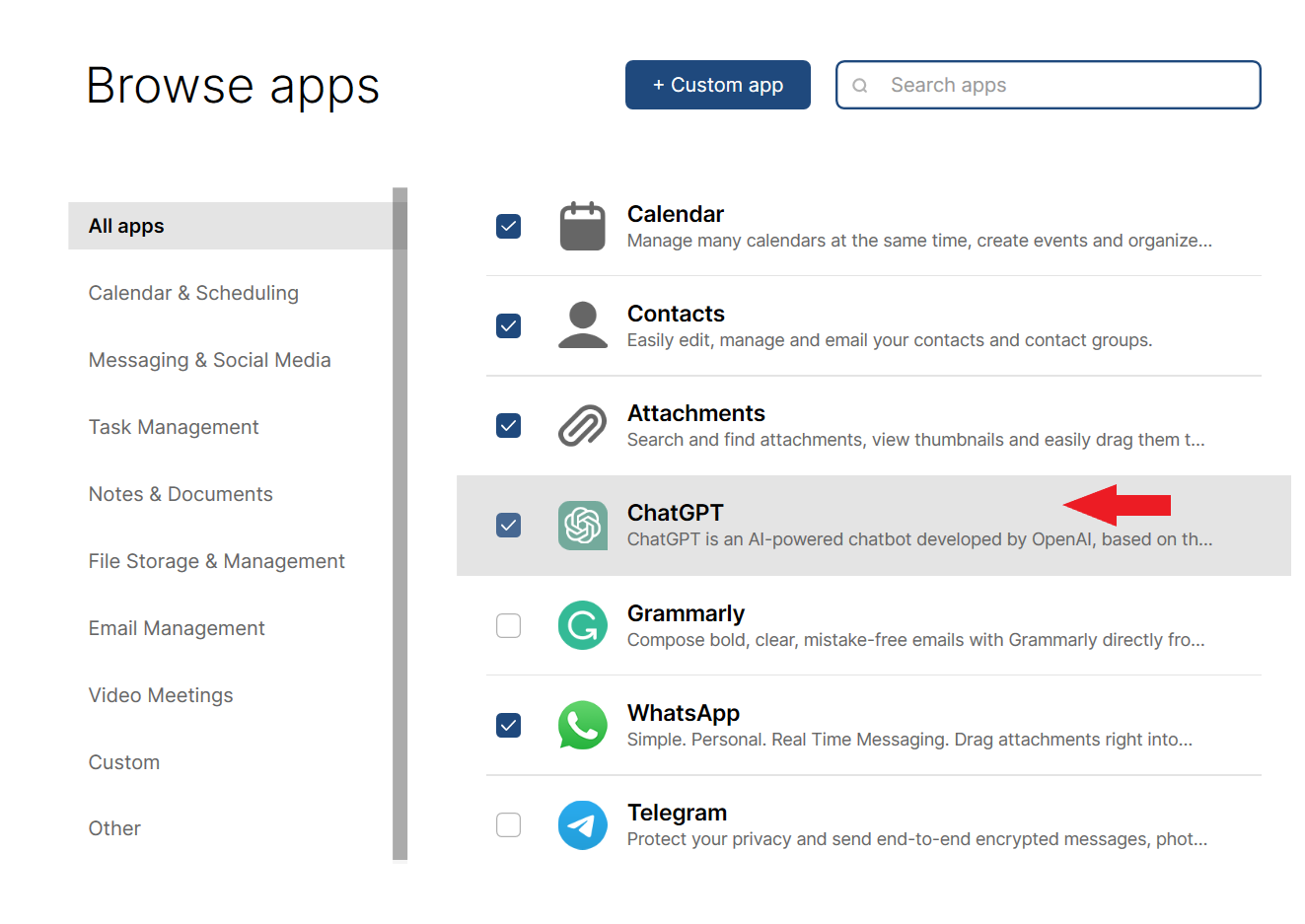Click the Telegram logo icon
The width and height of the screenshot is (1305, 924).
point(582,824)
